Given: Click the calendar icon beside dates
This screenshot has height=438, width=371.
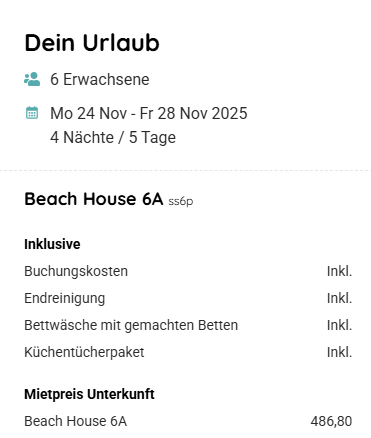Looking at the screenshot, I should tap(32, 113).
